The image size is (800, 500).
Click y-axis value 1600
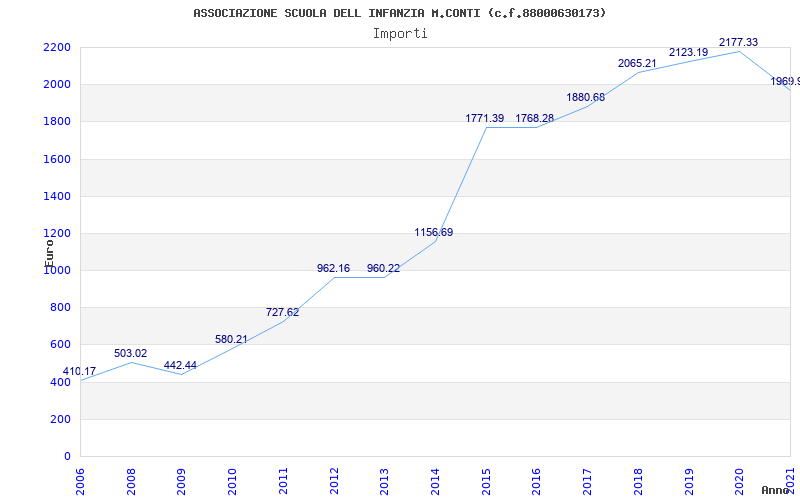click(57, 159)
